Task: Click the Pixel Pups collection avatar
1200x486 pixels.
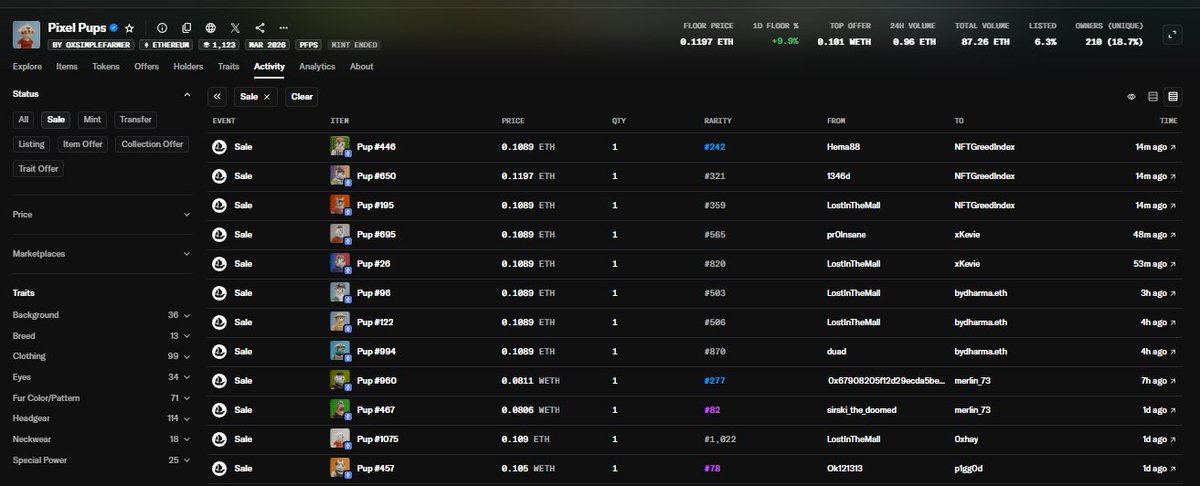Action: click(x=26, y=34)
